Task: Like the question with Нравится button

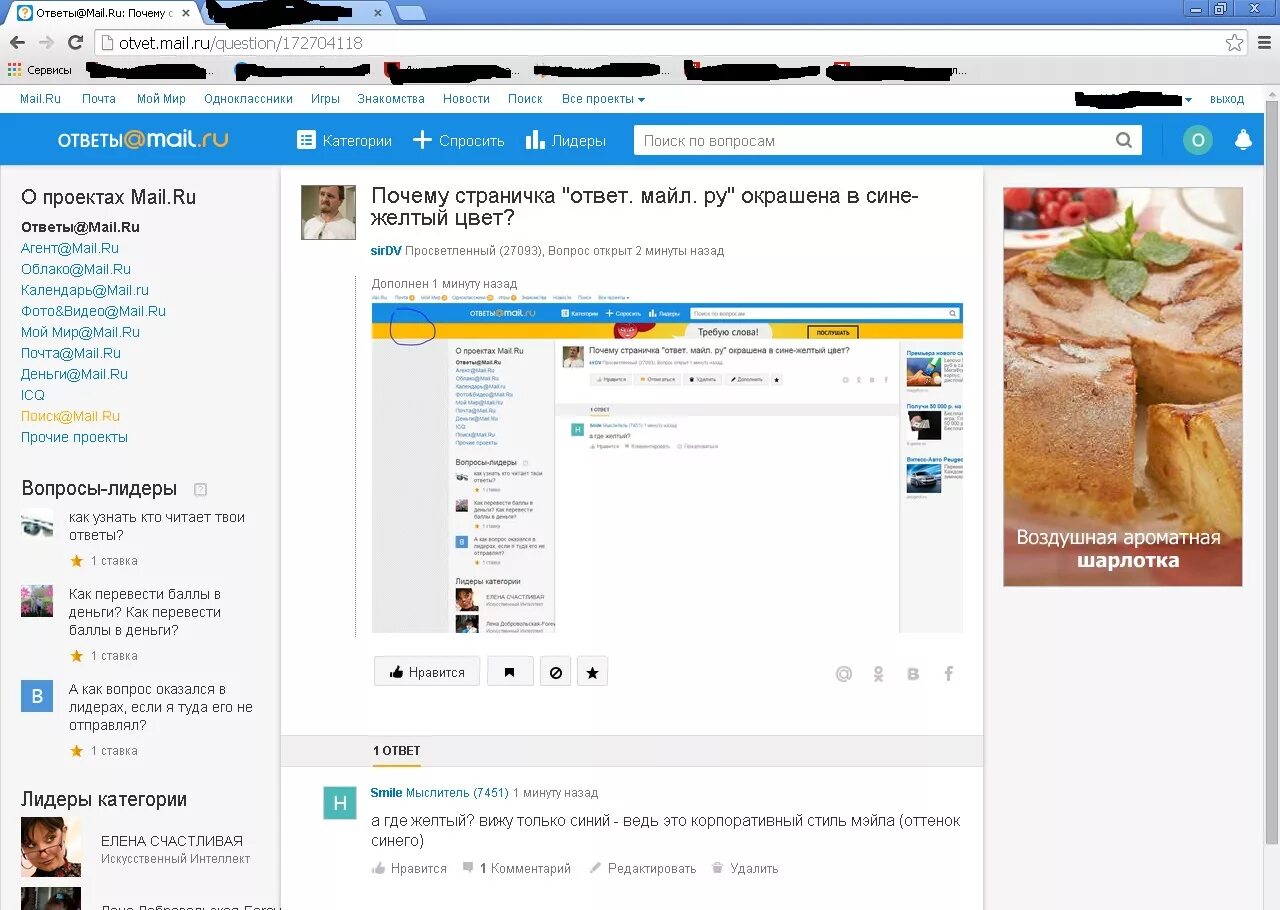Action: point(427,672)
